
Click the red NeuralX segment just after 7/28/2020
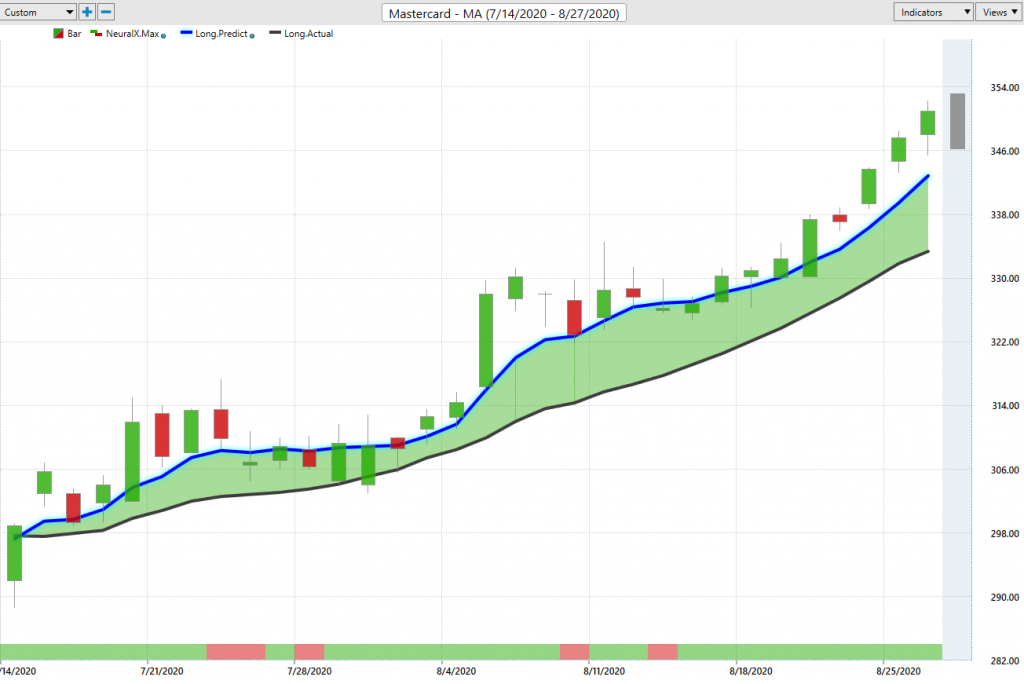tap(310, 651)
